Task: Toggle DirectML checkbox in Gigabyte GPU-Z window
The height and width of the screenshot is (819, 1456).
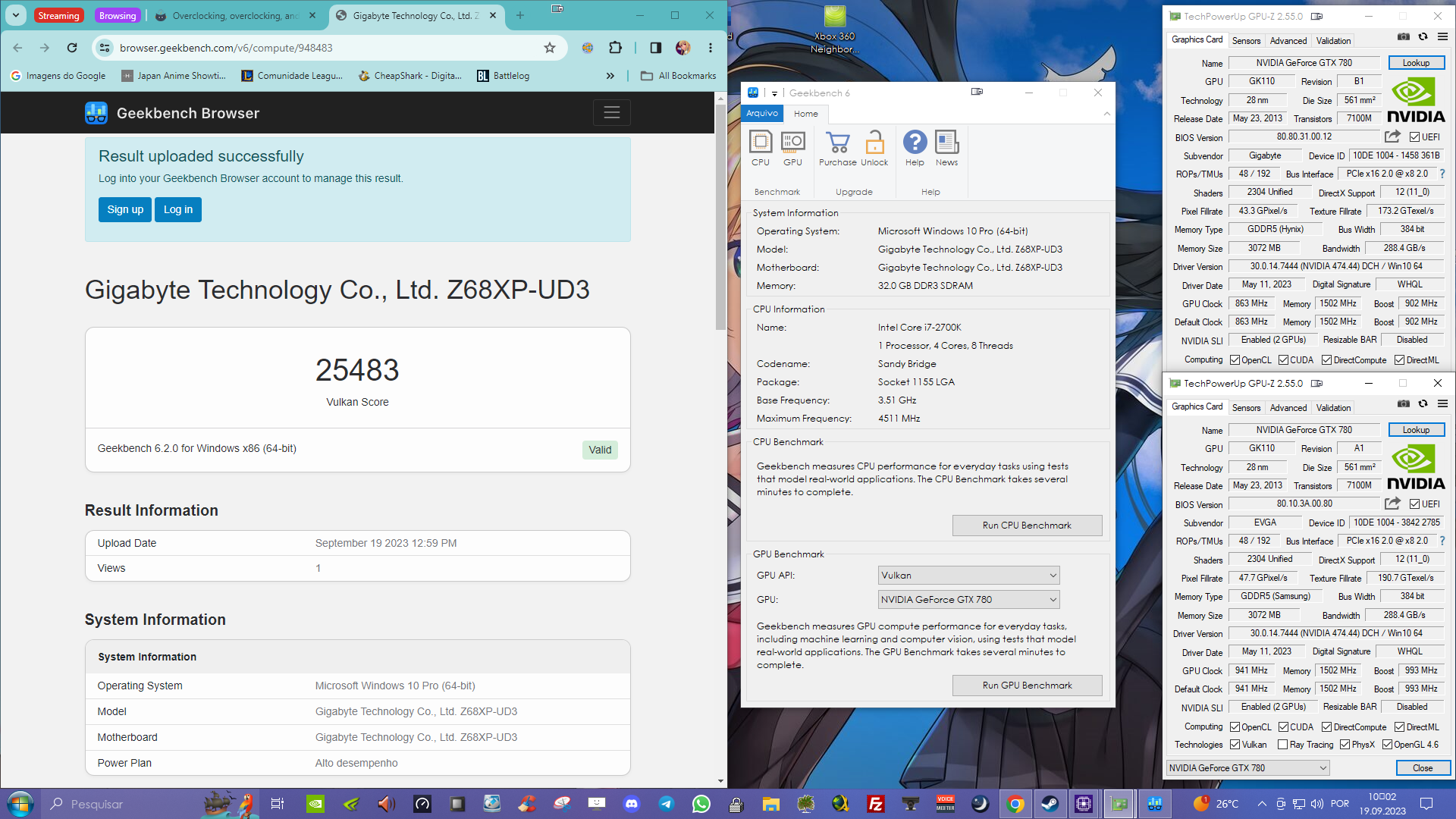Action: pyautogui.click(x=1399, y=360)
